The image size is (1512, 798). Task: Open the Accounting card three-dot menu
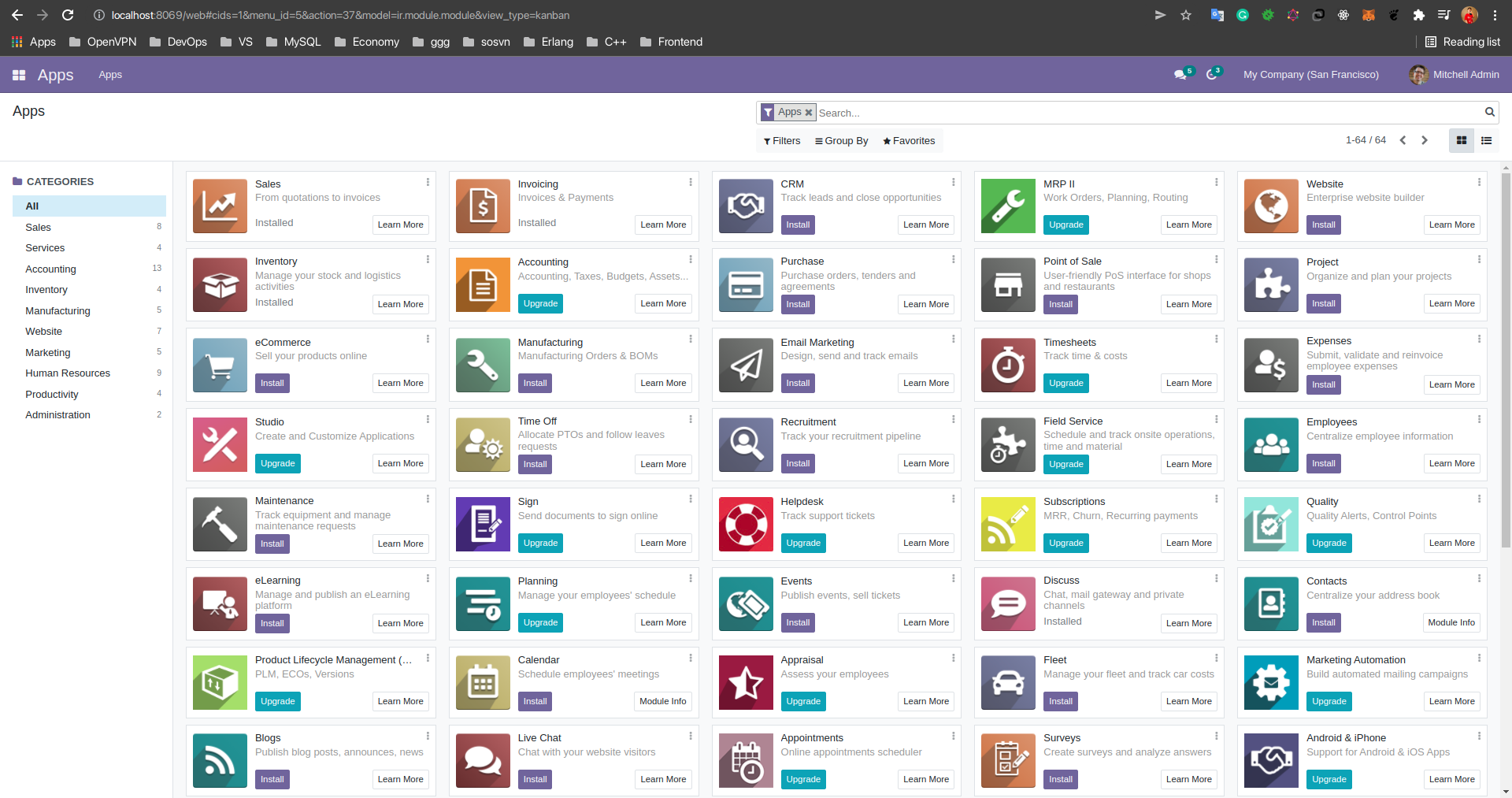[x=691, y=259]
